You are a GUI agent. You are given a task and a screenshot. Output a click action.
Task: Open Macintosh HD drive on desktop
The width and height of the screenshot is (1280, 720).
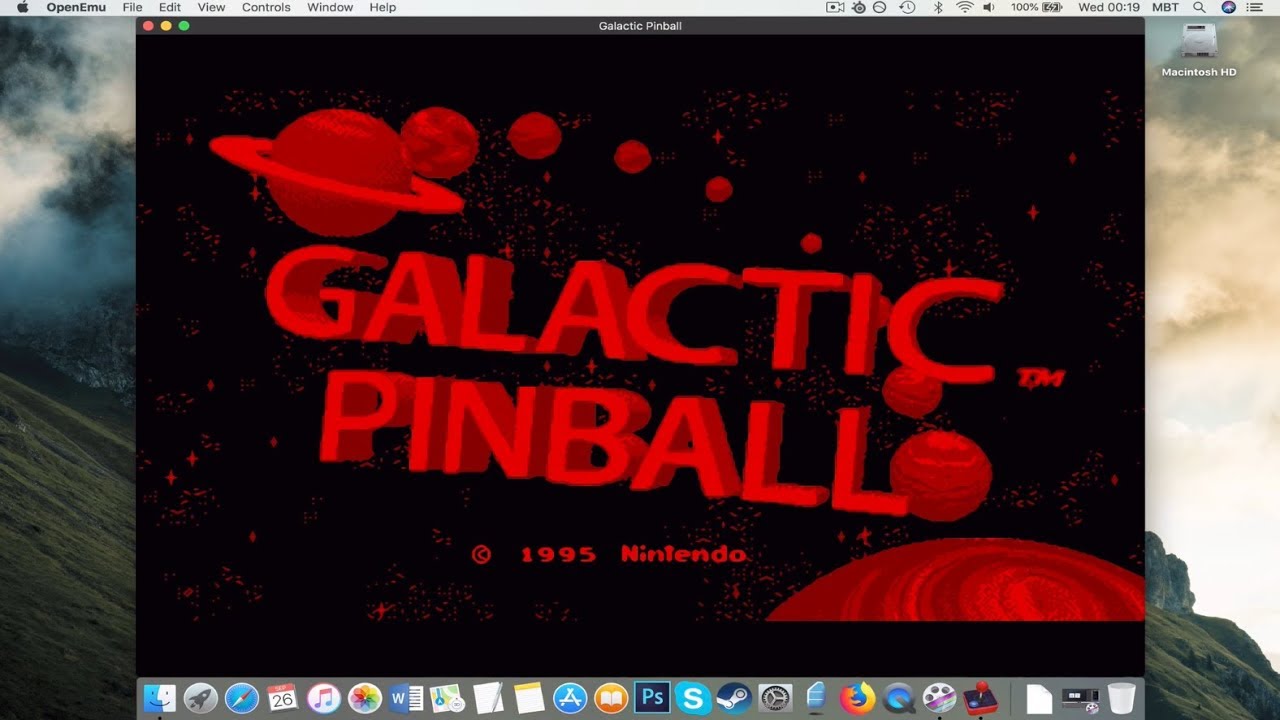(x=1199, y=50)
